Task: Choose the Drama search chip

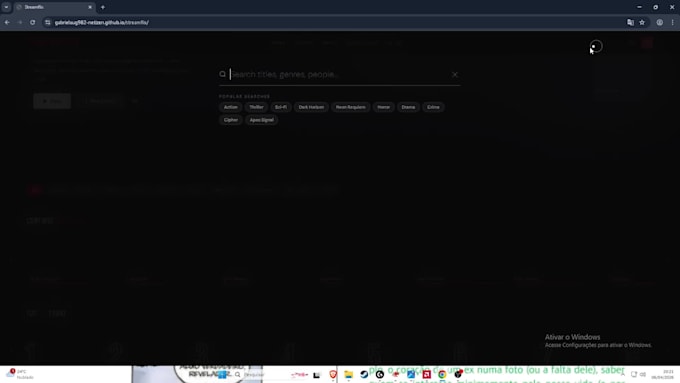Action: point(408,107)
